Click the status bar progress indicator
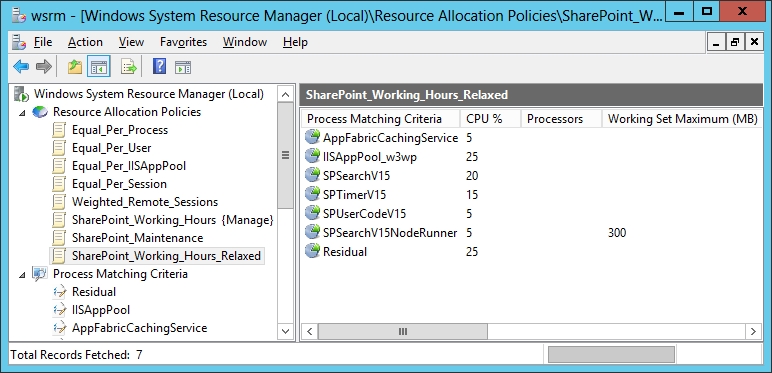This screenshot has width=772, height=373. click(x=611, y=354)
